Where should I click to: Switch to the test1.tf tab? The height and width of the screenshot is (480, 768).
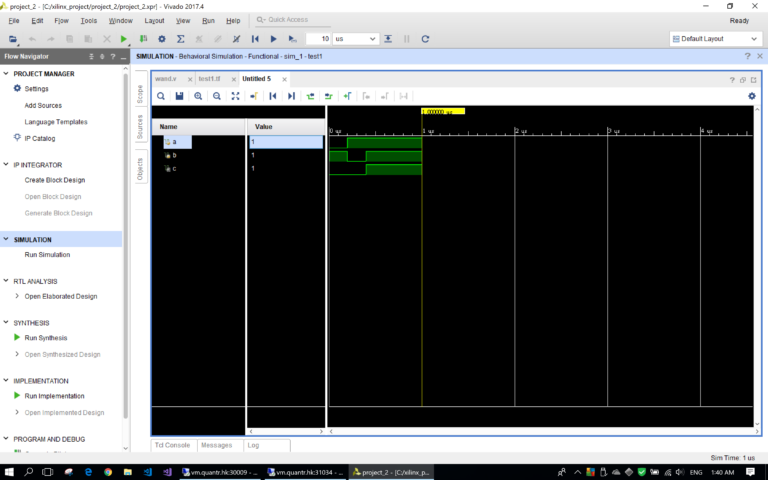tap(209, 78)
